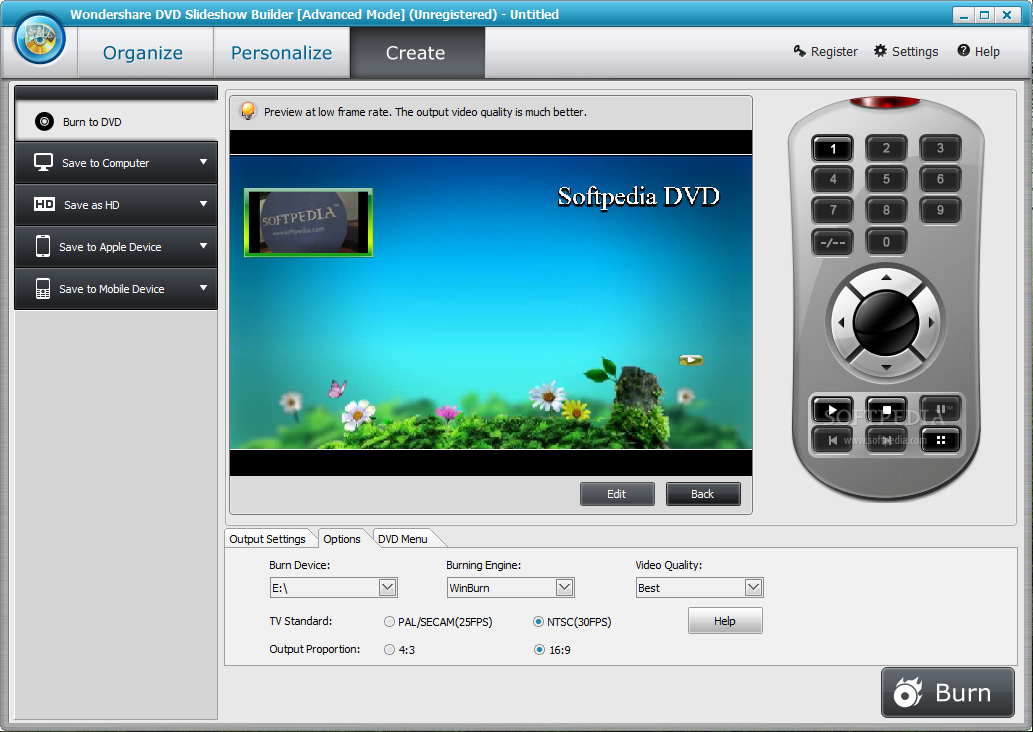1033x732 pixels.
Task: Select NTSC(30FPS) TV standard
Action: [539, 622]
